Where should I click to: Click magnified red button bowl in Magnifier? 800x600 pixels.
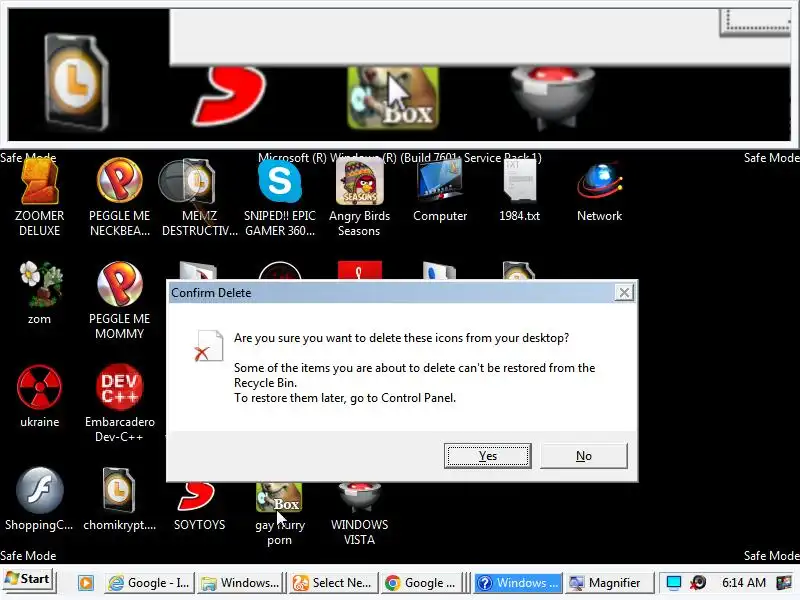coord(553,97)
